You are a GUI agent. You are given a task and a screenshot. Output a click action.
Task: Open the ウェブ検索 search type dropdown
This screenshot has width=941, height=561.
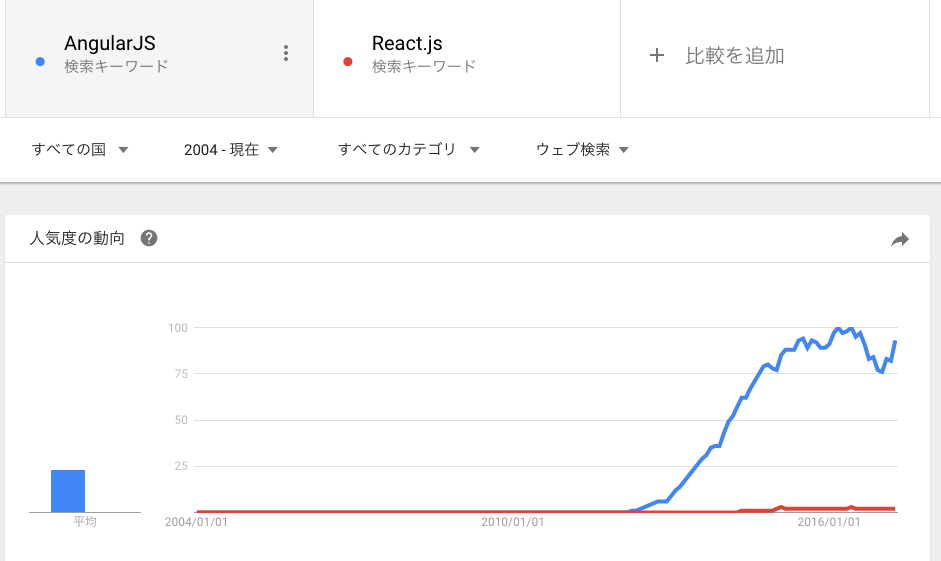point(582,149)
